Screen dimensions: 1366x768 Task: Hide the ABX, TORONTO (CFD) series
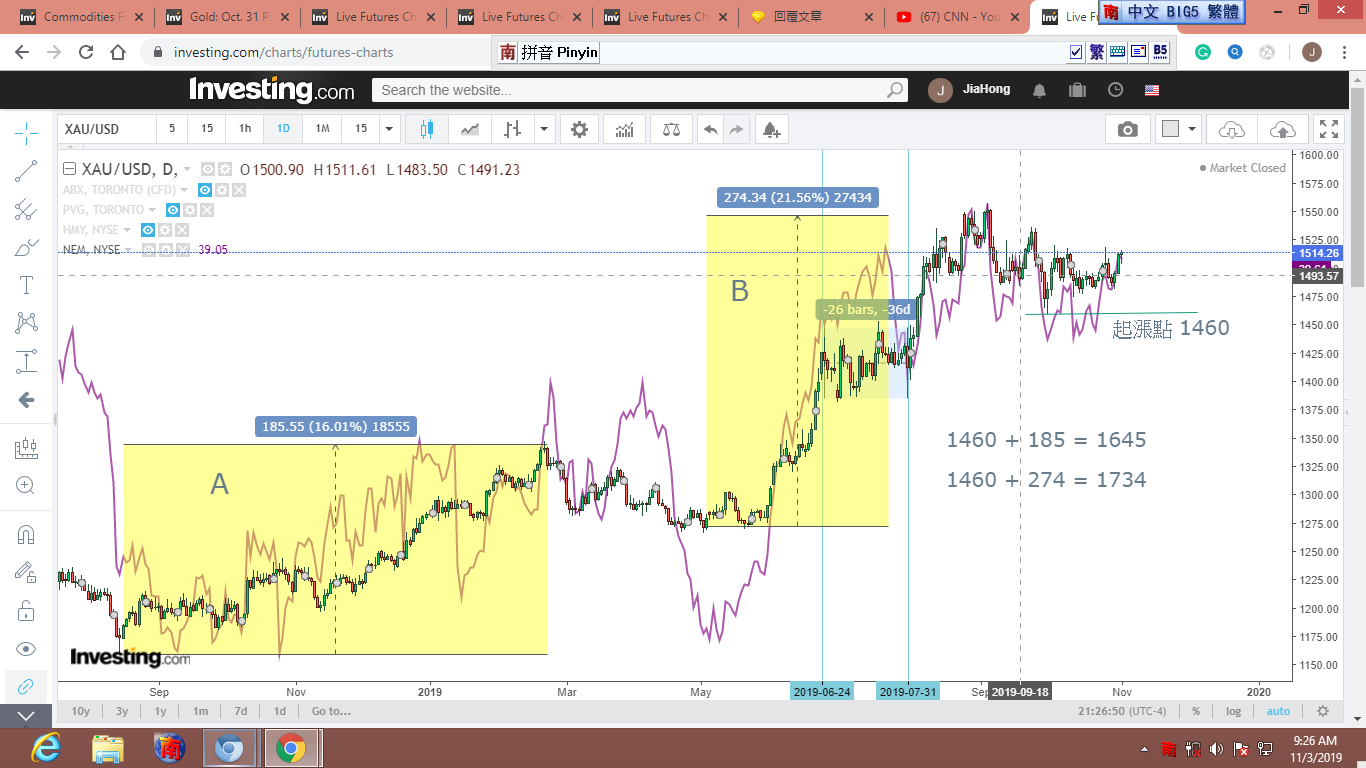coord(205,190)
